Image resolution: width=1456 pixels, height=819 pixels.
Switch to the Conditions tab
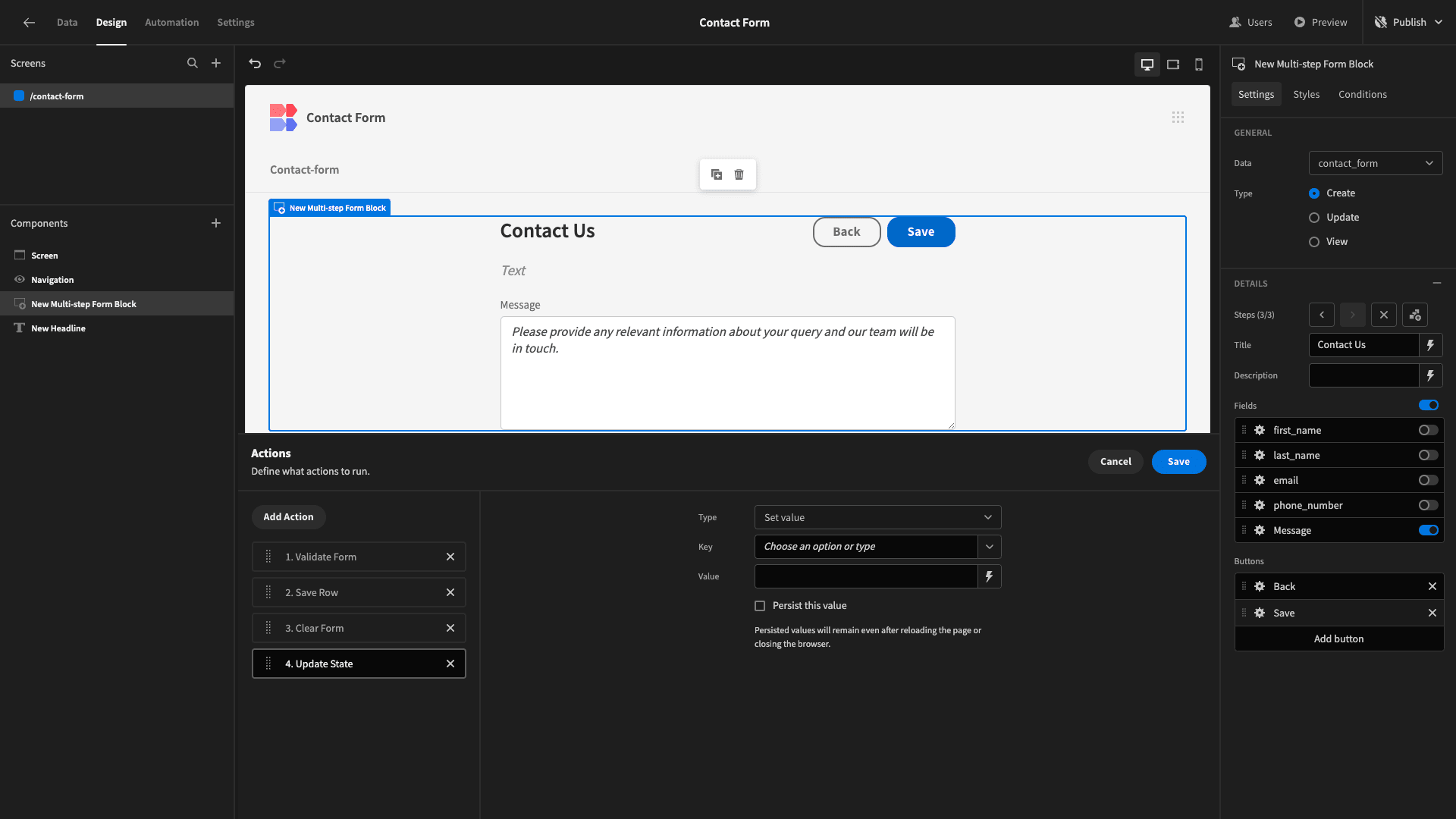click(x=1363, y=95)
